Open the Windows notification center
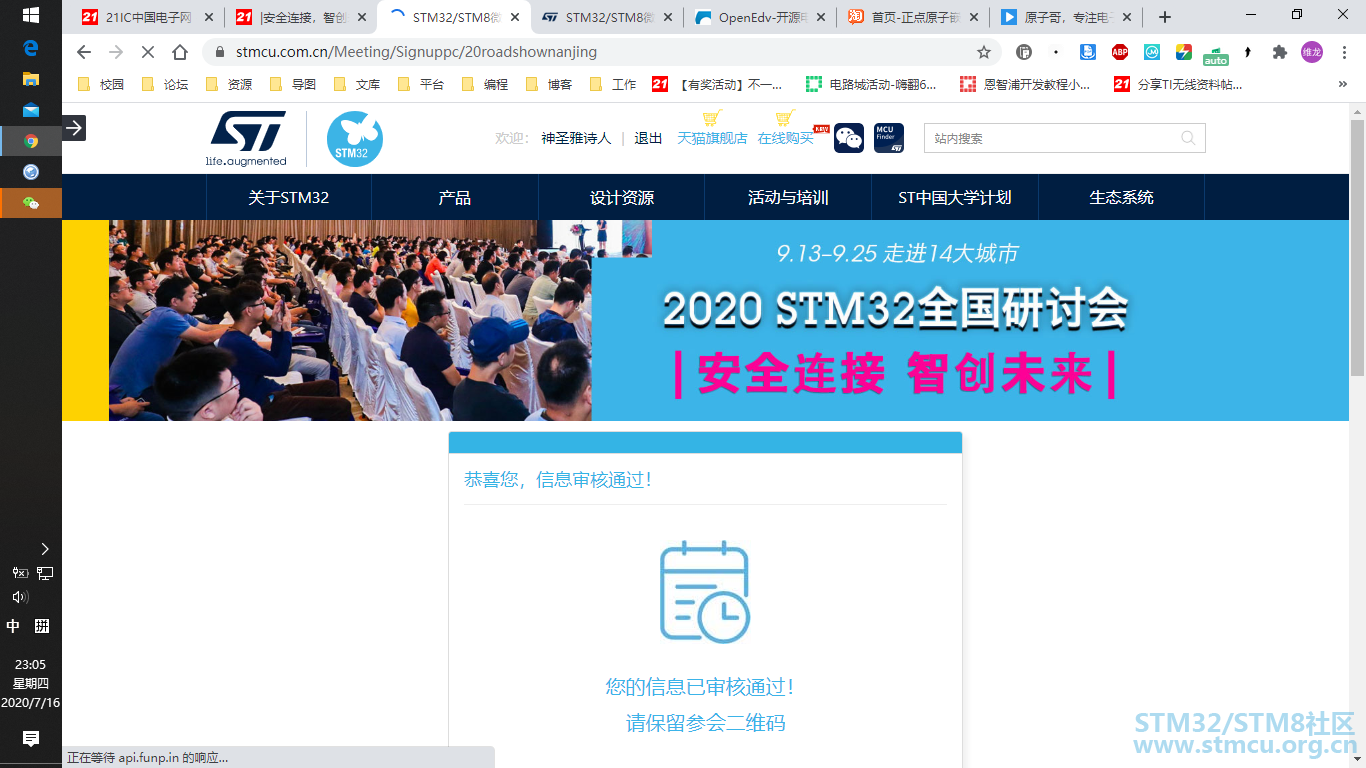Viewport: 1366px width, 768px height. [x=31, y=739]
